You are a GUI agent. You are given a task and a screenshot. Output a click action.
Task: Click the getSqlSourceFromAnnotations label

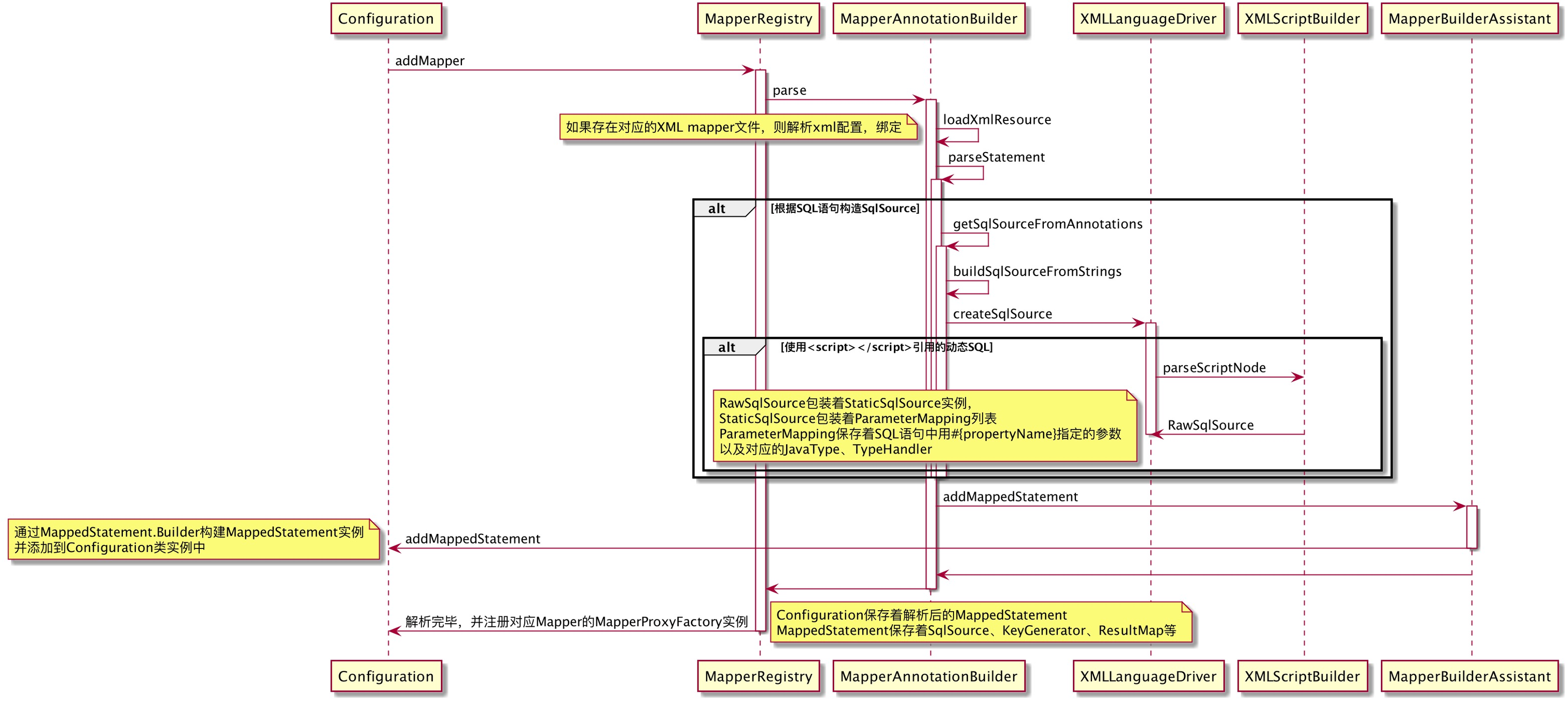coord(1047,224)
